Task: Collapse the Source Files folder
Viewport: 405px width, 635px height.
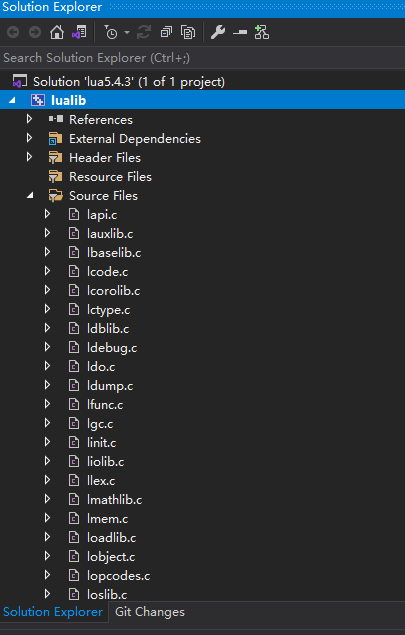Action: tap(30, 196)
